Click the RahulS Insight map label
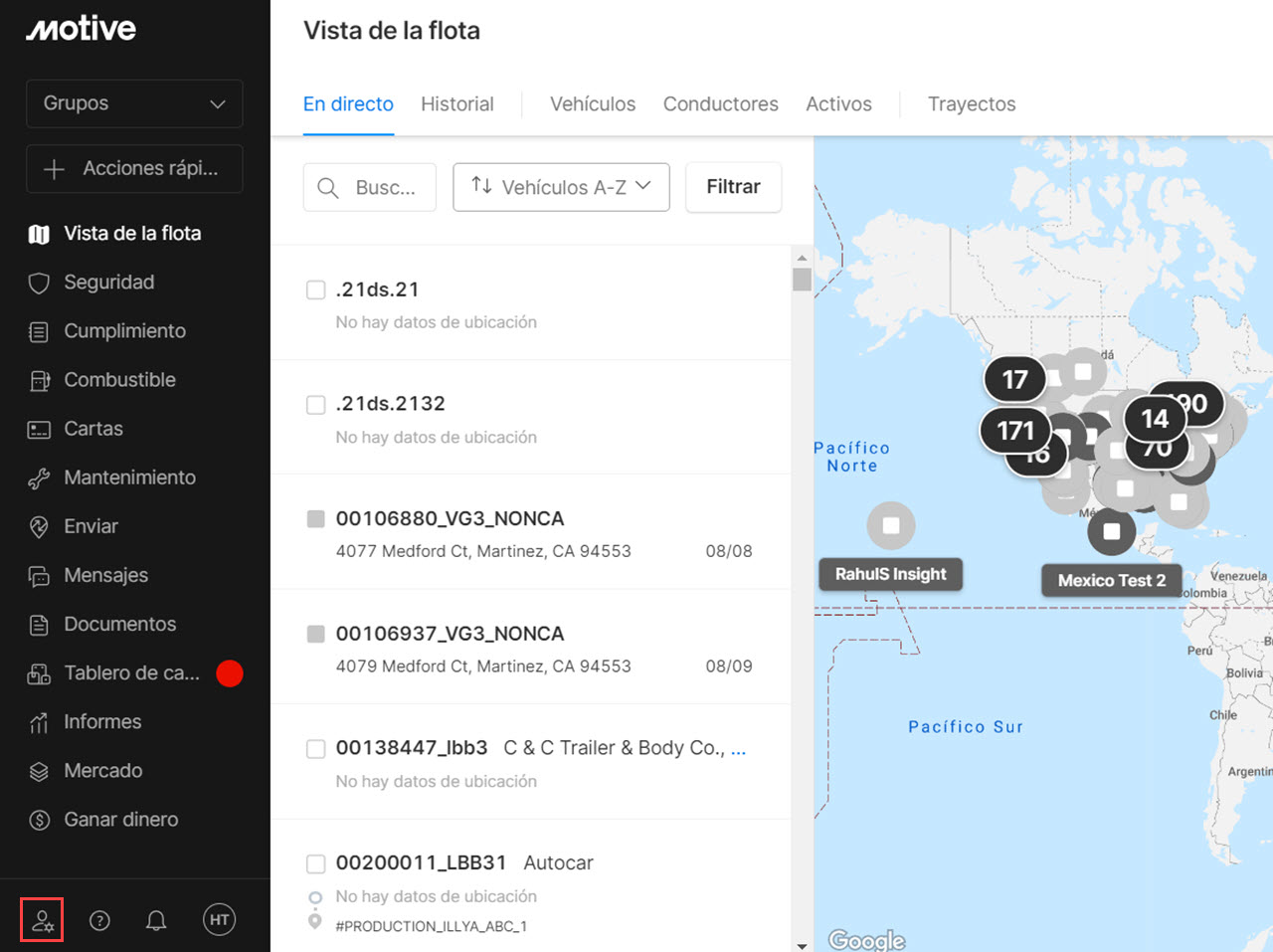 891,574
